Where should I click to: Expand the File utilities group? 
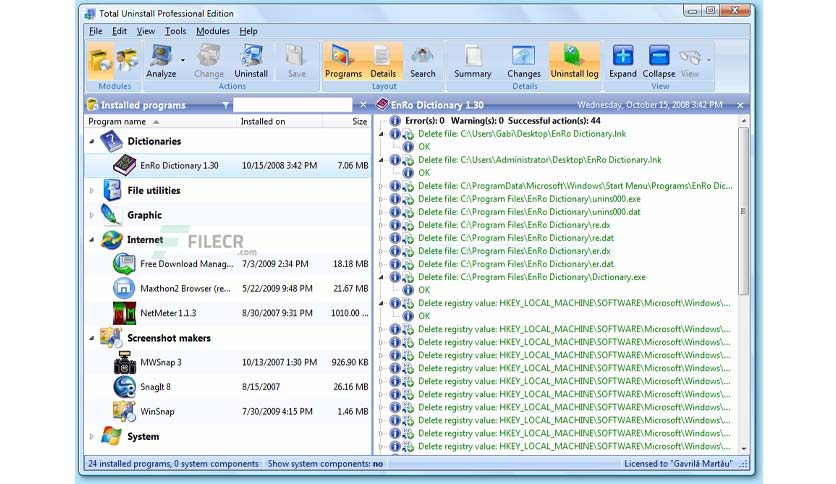point(92,190)
